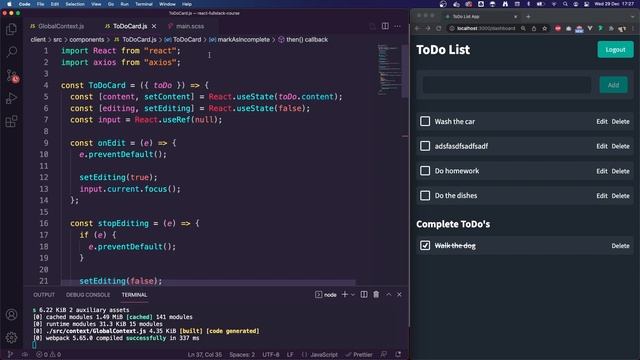Open the Go menu in the menu bar
The width and height of the screenshot is (640, 360).
coord(111,4)
